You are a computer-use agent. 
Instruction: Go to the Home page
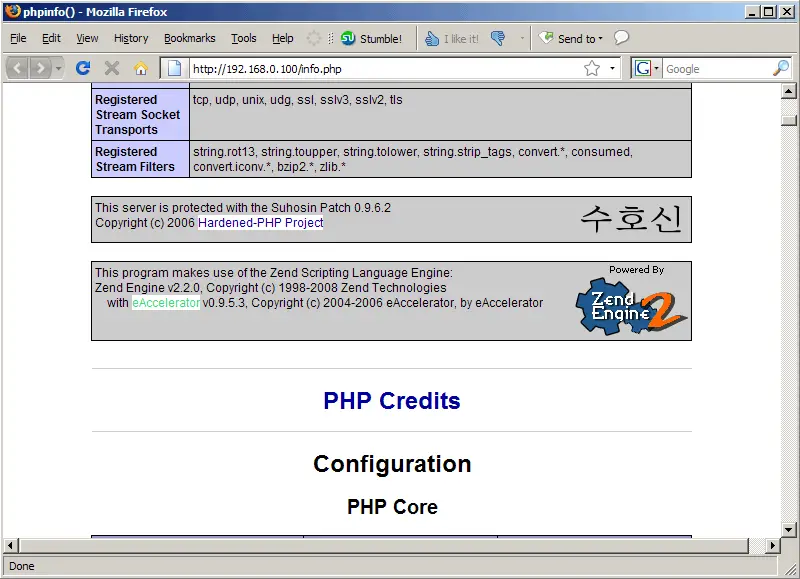(141, 68)
